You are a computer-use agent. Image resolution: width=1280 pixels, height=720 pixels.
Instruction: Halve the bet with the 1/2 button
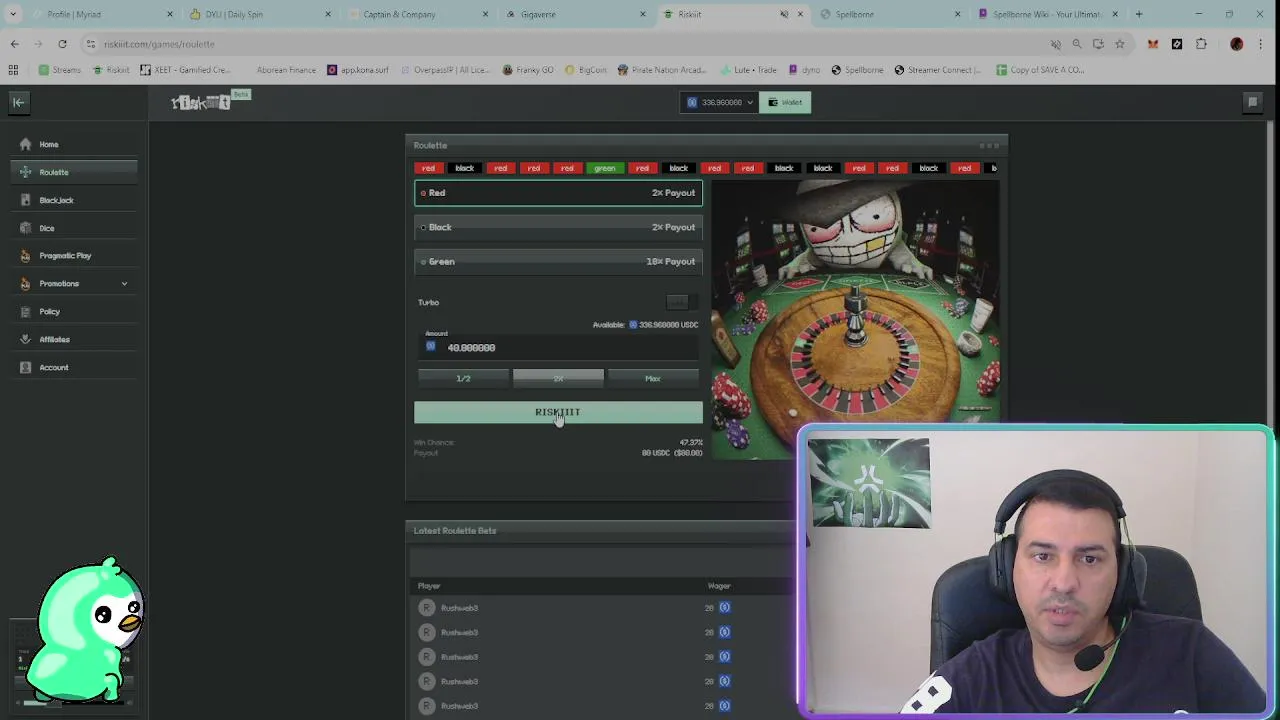click(x=463, y=378)
